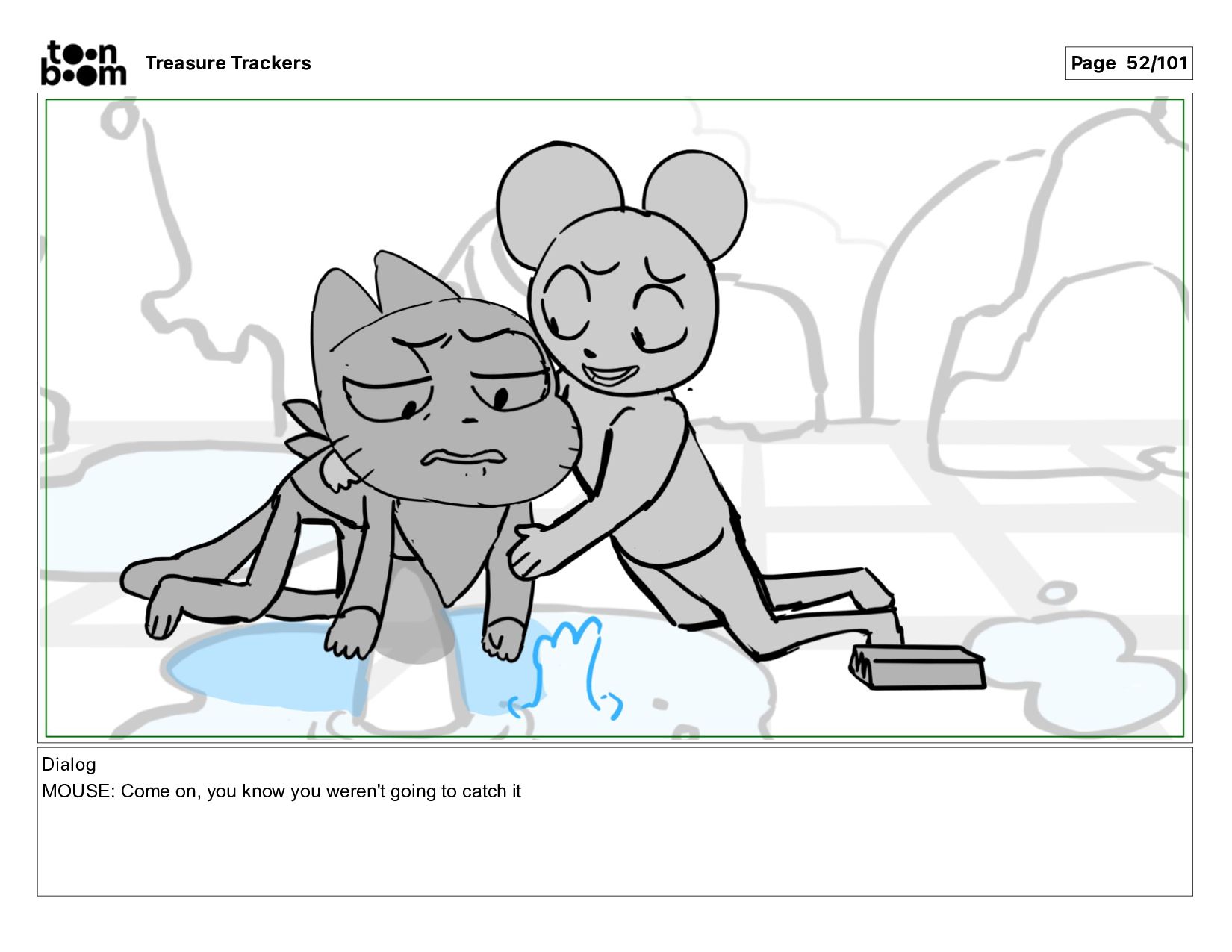
Task: Click the blue water splash sketch
Action: 567,669
